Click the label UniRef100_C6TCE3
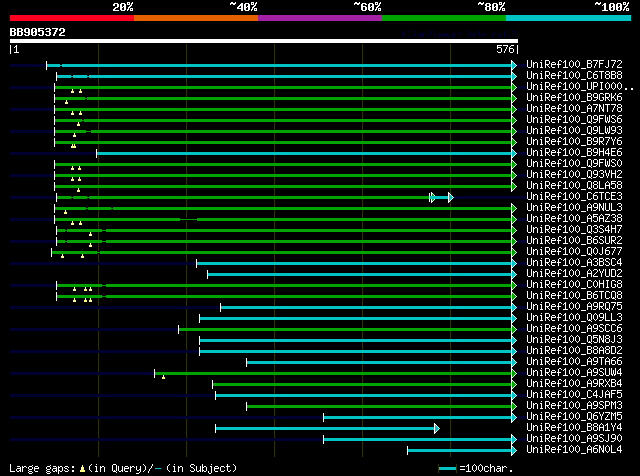Image resolution: width=640 pixels, height=476 pixels. point(574,196)
